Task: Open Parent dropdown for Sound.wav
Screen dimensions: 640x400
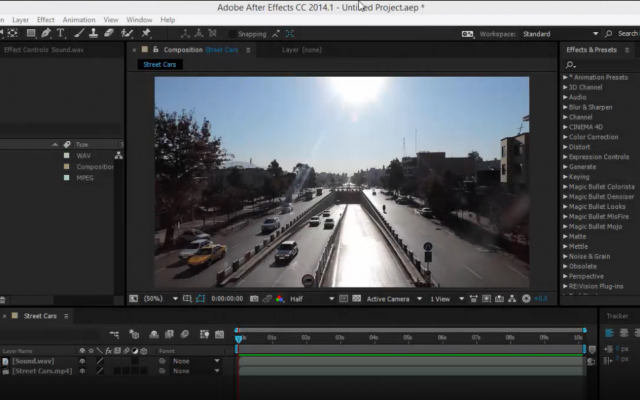Action: pos(196,361)
